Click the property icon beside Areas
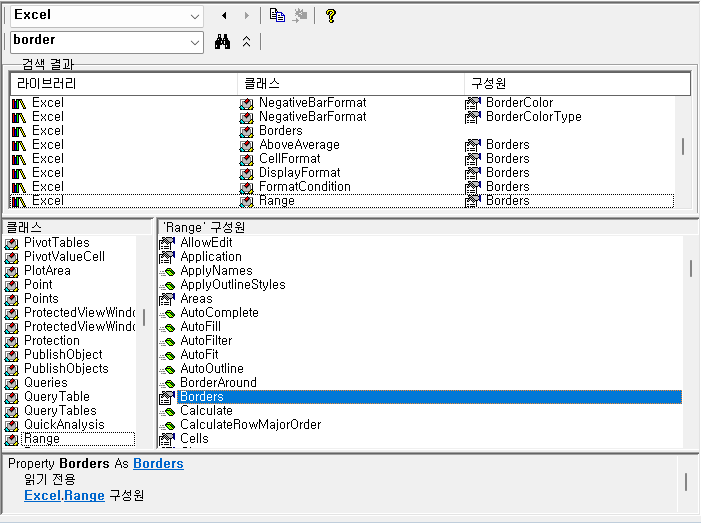The width and height of the screenshot is (701, 523). [x=167, y=299]
